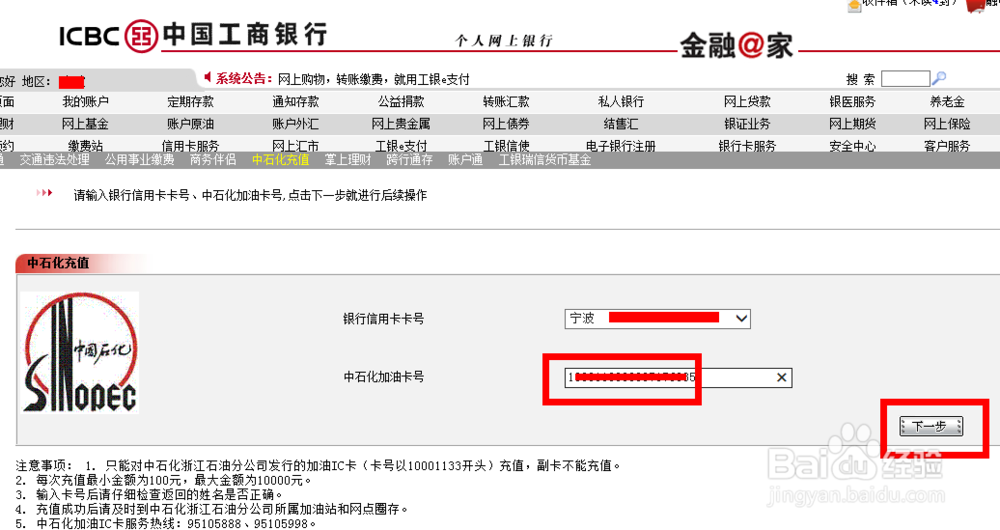Click the Sinopec logo image
This screenshot has height=530, width=1000.
click(x=80, y=353)
